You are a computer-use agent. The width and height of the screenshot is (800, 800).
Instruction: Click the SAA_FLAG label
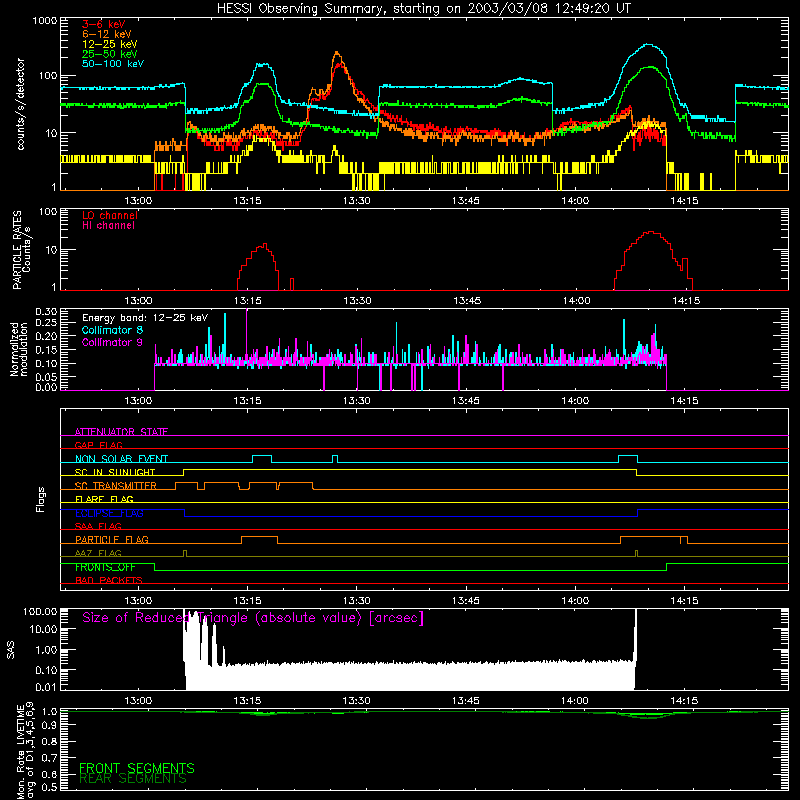[x=98, y=526]
